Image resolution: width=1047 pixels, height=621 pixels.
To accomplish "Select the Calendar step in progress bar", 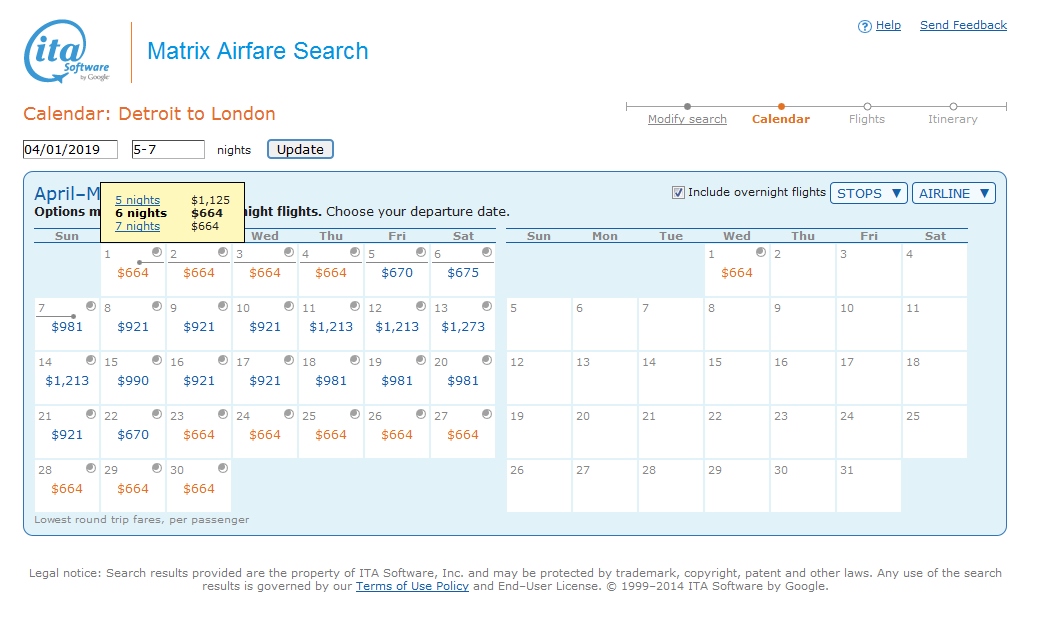I will [780, 119].
